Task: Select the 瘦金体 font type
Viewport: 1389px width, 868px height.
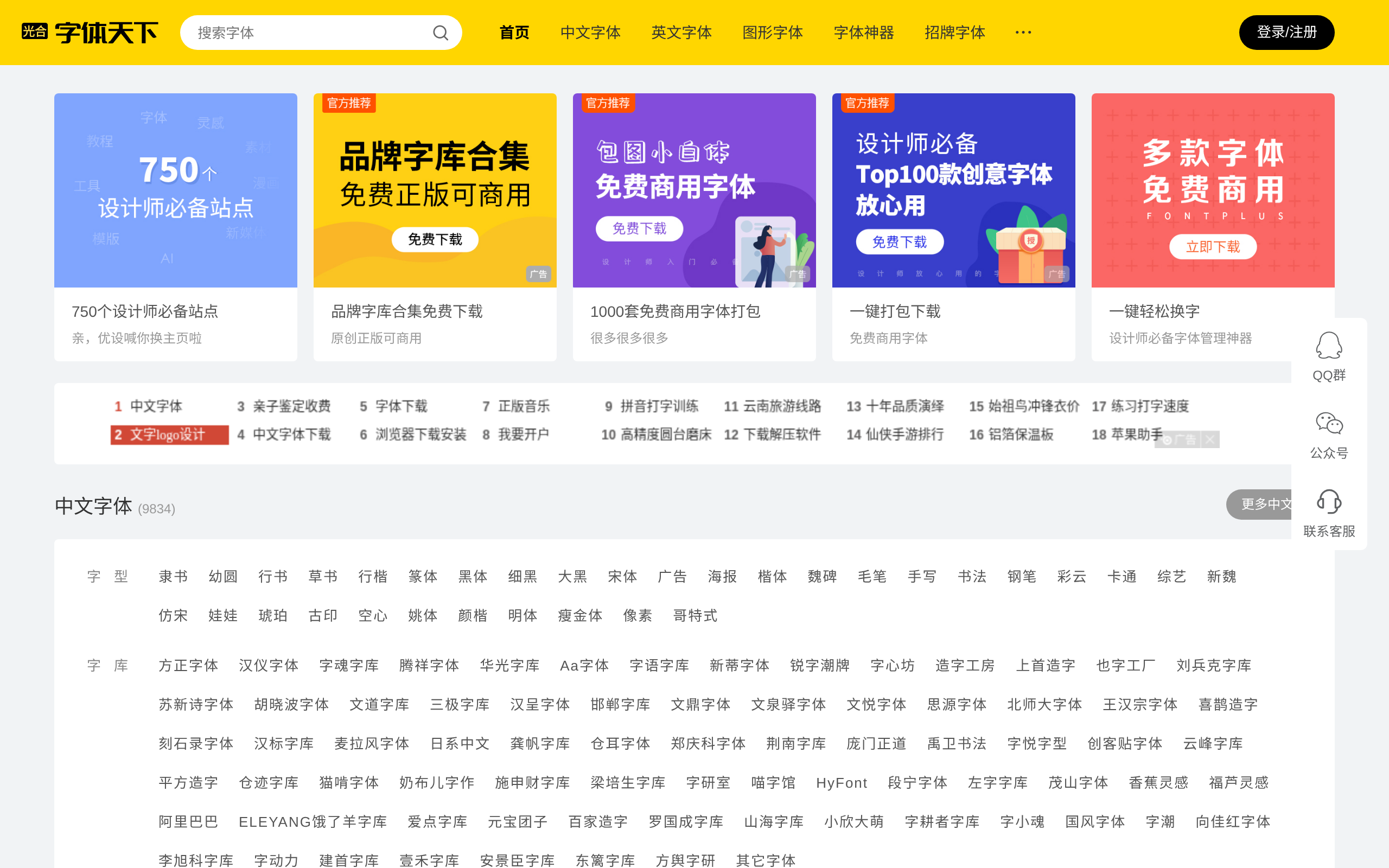Action: 580,615
